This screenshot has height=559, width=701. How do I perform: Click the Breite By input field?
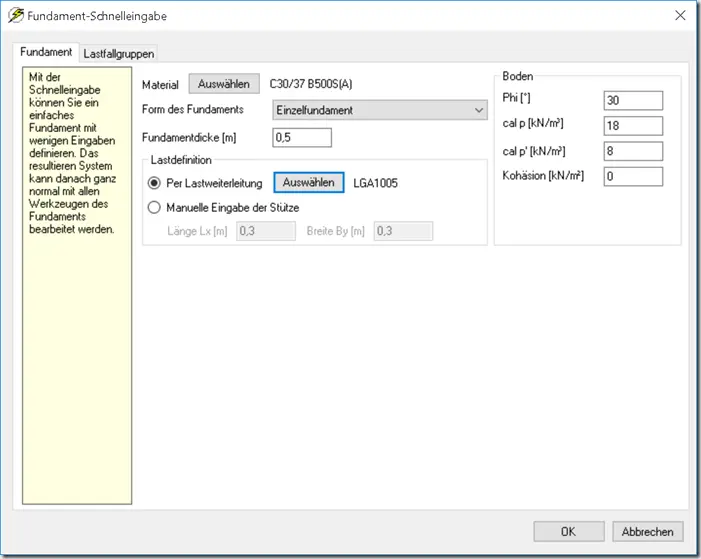pos(403,231)
